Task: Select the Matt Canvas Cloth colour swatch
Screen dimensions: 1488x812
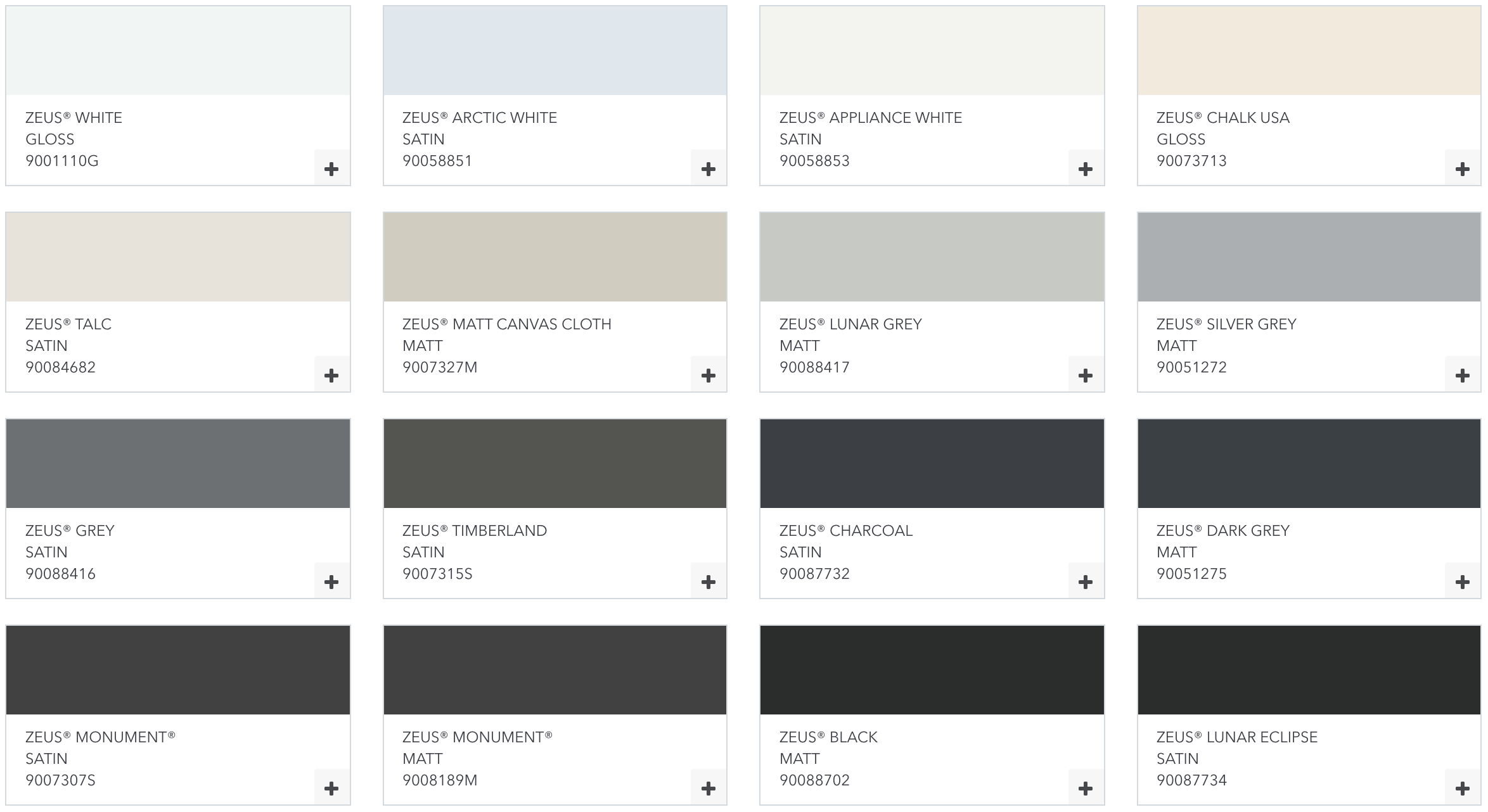Action: coord(555,257)
